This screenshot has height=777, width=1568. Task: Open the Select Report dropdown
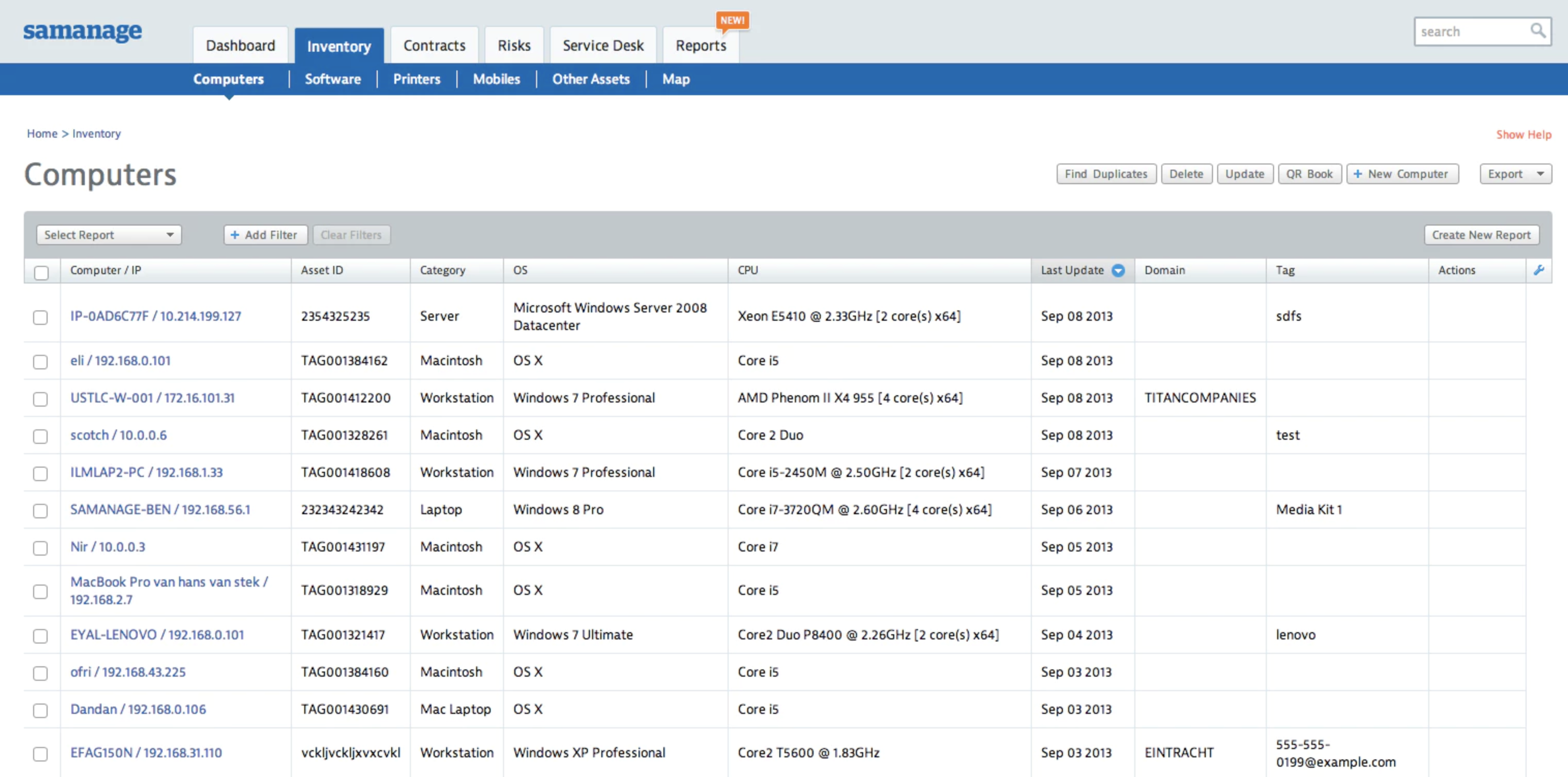[x=109, y=235]
